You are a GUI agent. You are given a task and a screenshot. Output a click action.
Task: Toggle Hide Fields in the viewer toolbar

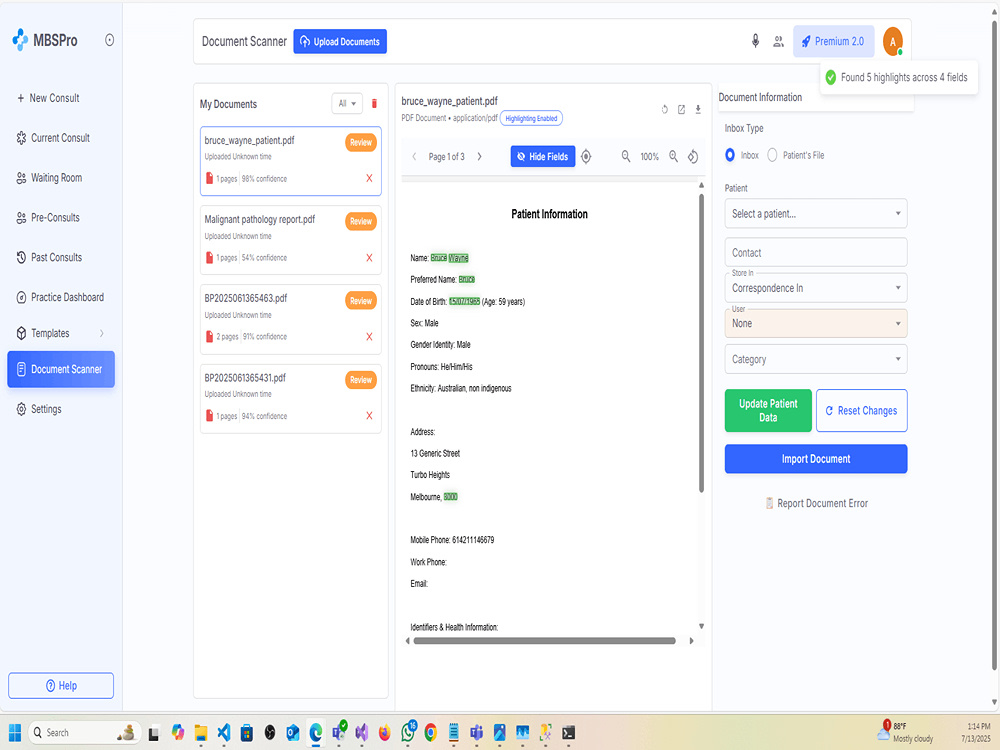pos(543,156)
